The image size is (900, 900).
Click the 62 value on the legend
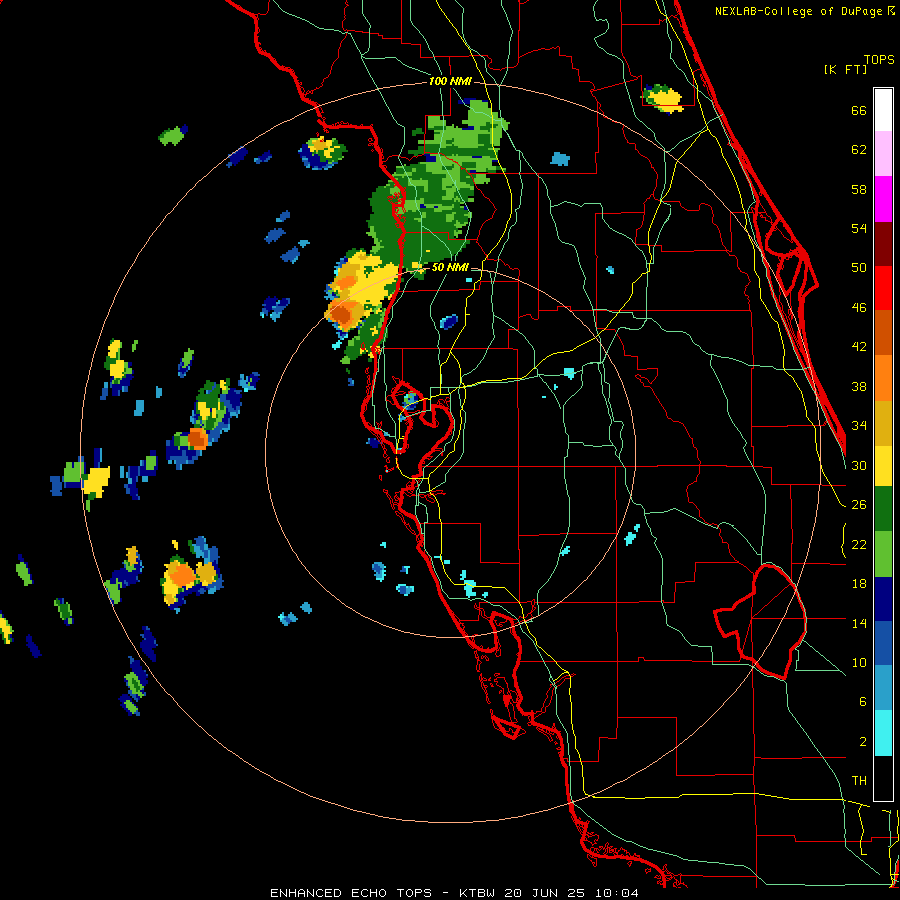point(859,150)
